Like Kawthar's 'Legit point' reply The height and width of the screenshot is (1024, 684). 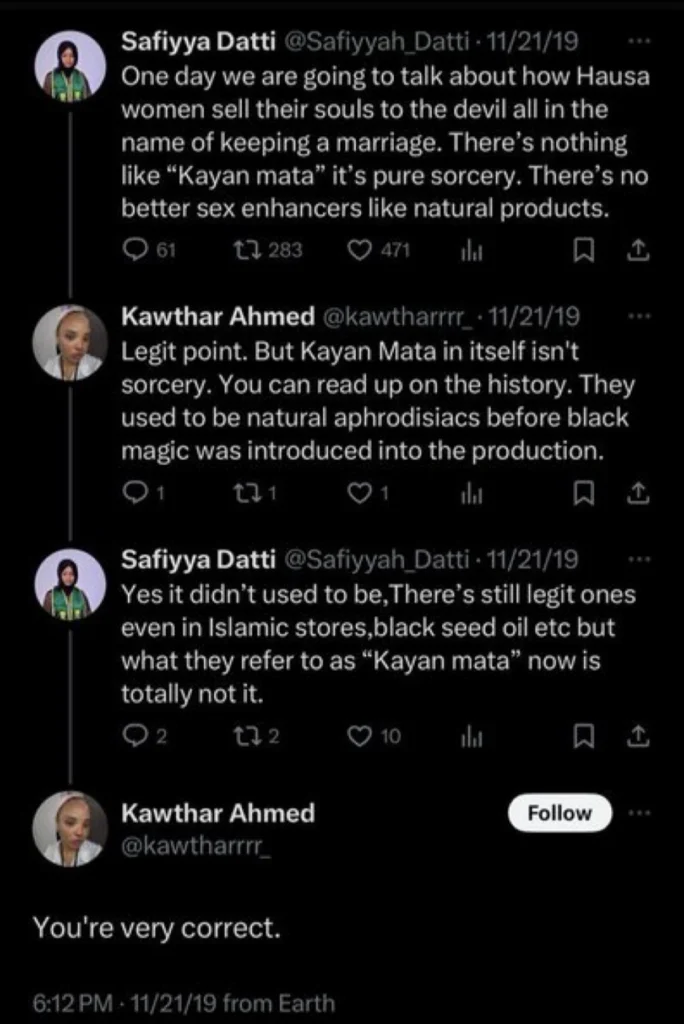pos(358,493)
